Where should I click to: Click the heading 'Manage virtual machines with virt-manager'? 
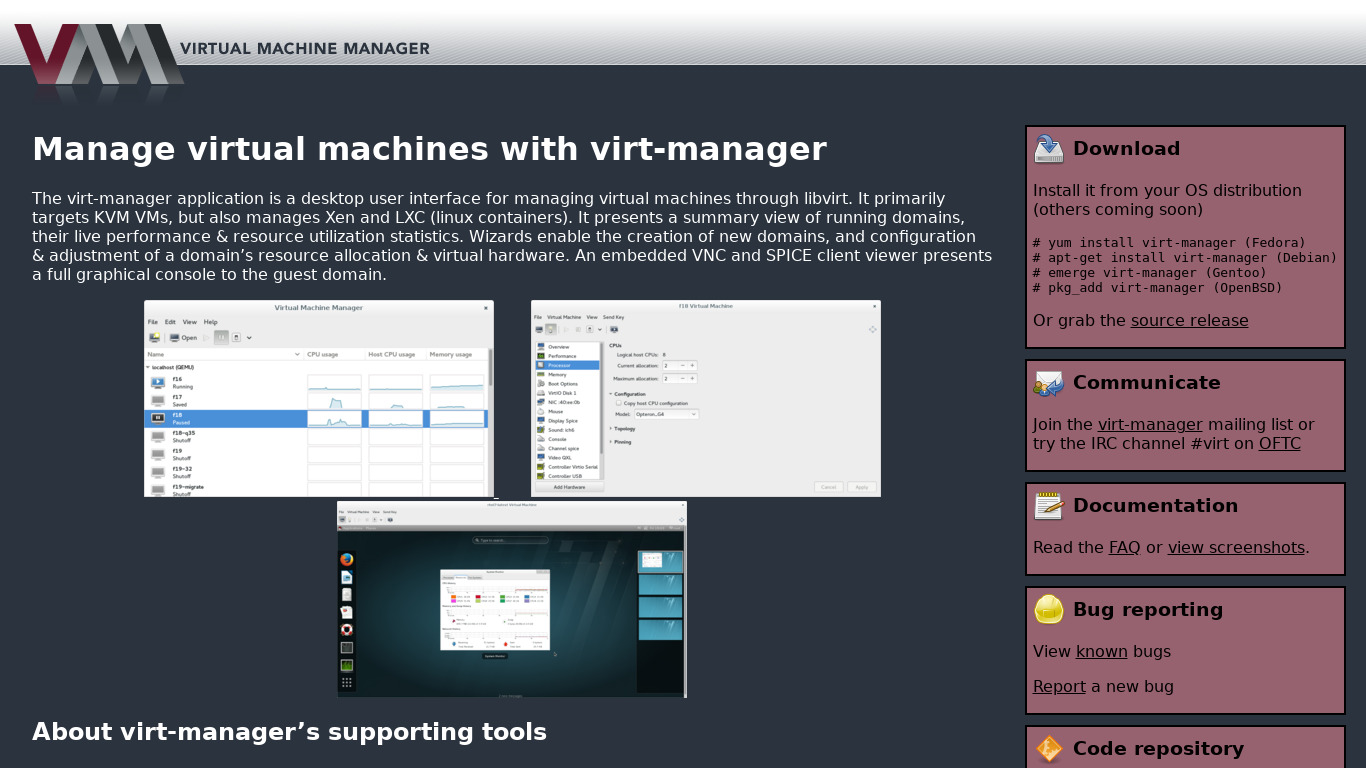coord(429,149)
